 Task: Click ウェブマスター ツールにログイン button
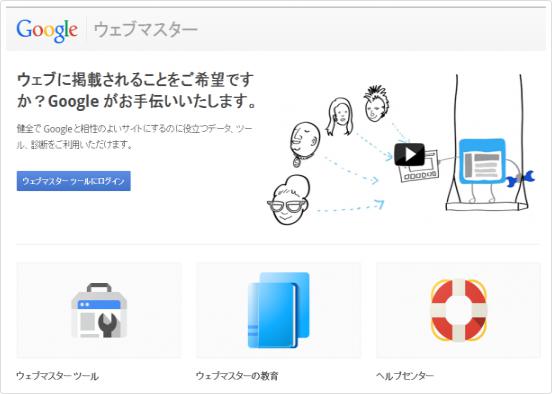pyautogui.click(x=74, y=181)
